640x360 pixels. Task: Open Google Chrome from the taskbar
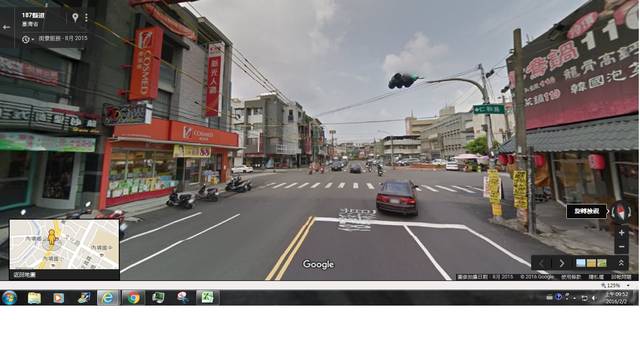[133, 298]
